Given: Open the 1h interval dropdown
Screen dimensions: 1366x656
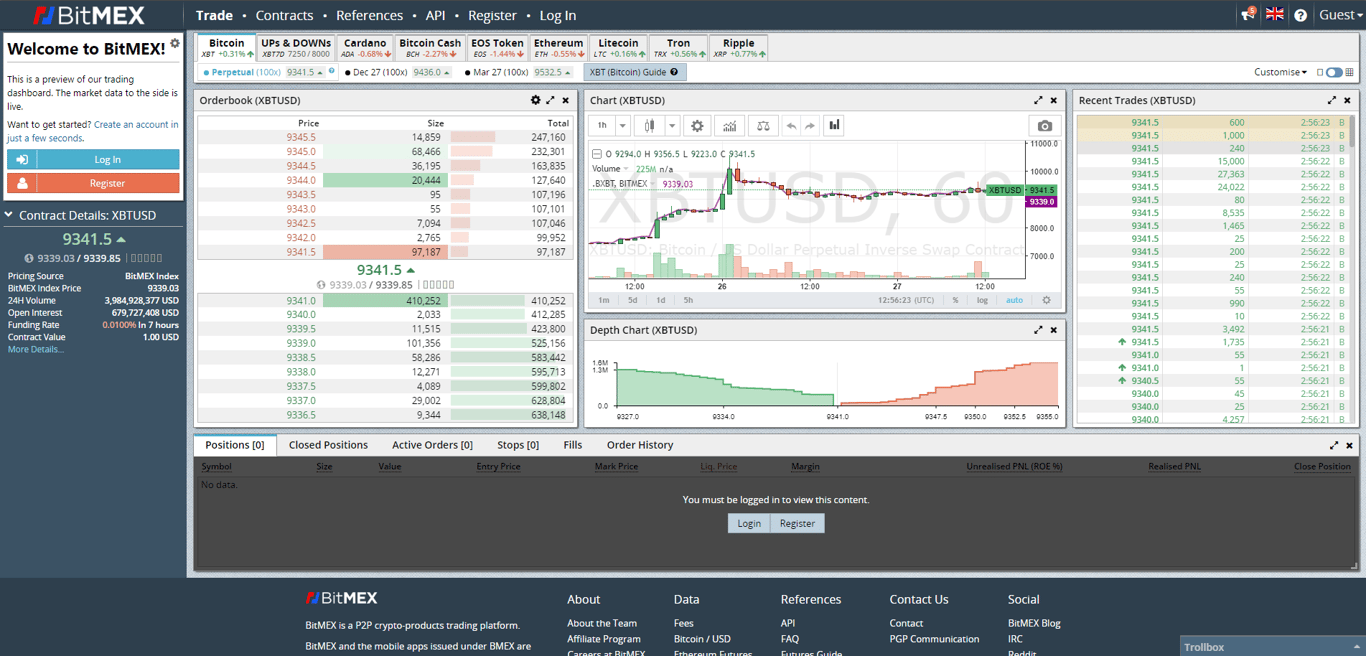Looking at the screenshot, I should pyautogui.click(x=622, y=125).
